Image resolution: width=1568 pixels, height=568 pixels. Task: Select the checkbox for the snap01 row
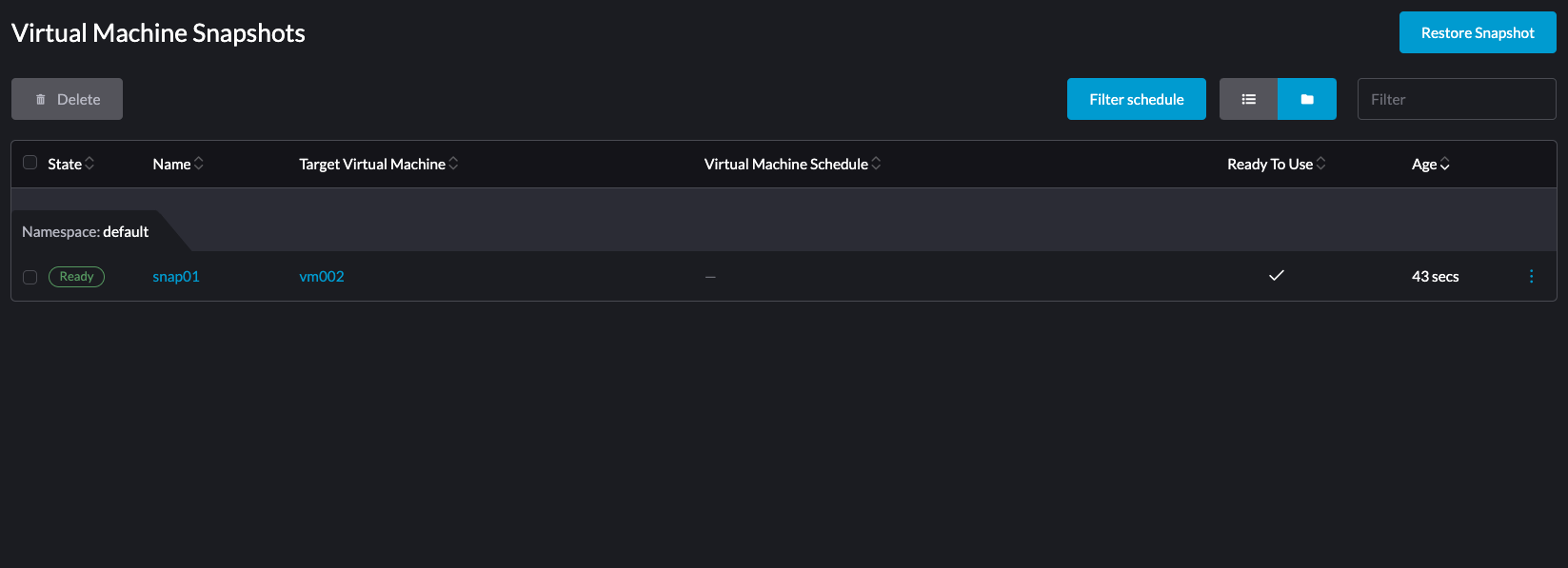pyautogui.click(x=30, y=276)
